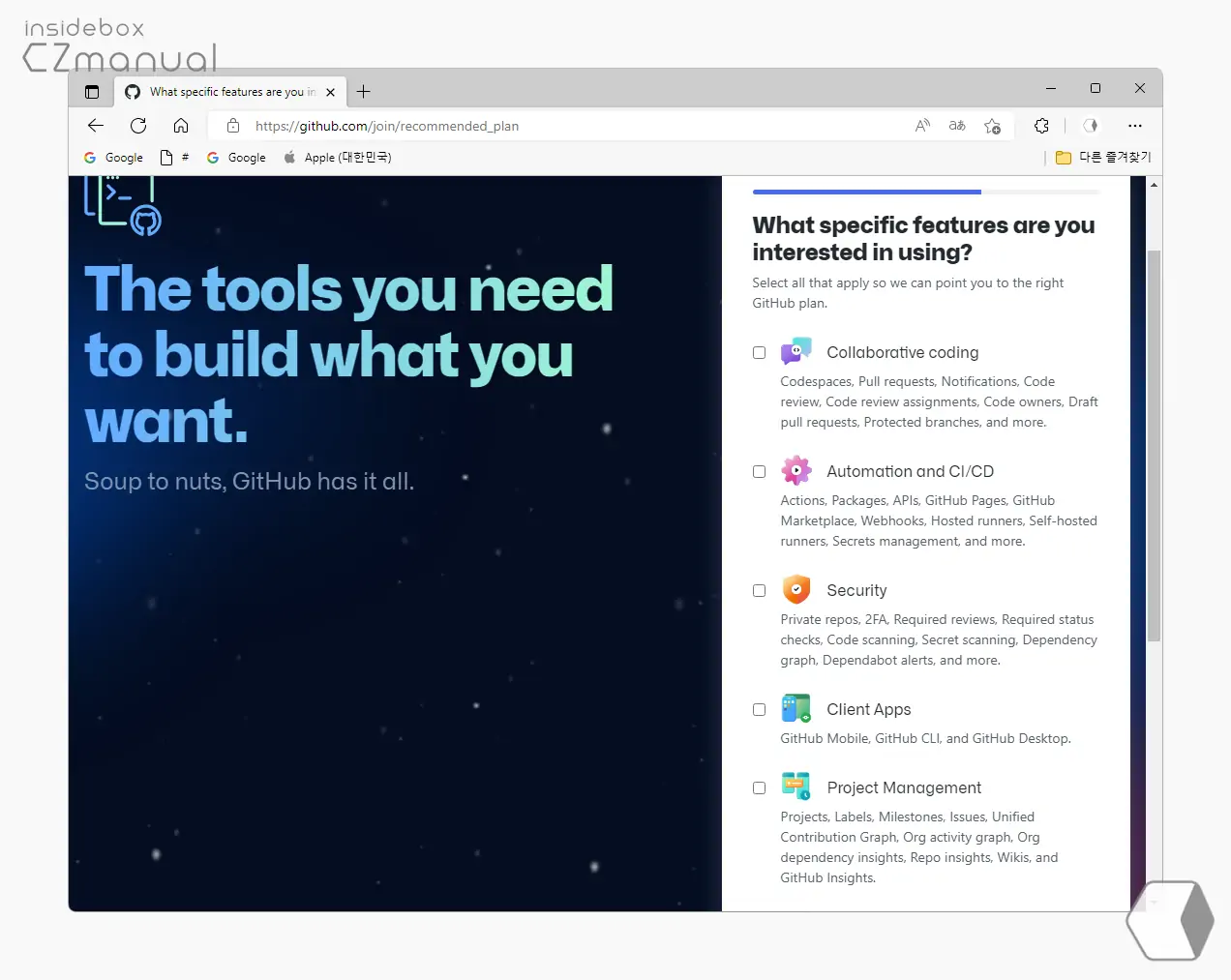Image resolution: width=1231 pixels, height=980 pixels.
Task: Click the 'Codespaces, Pull requests' description text
Action: [939, 402]
